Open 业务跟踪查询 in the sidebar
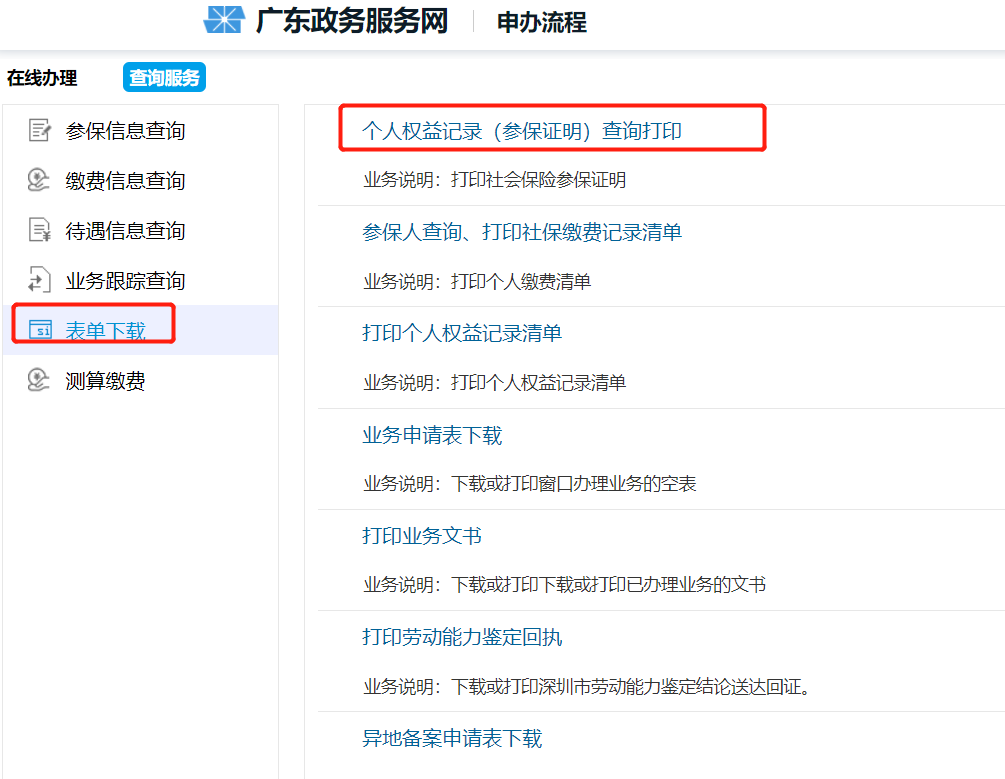Viewport: 1005px width, 779px height. (x=126, y=280)
